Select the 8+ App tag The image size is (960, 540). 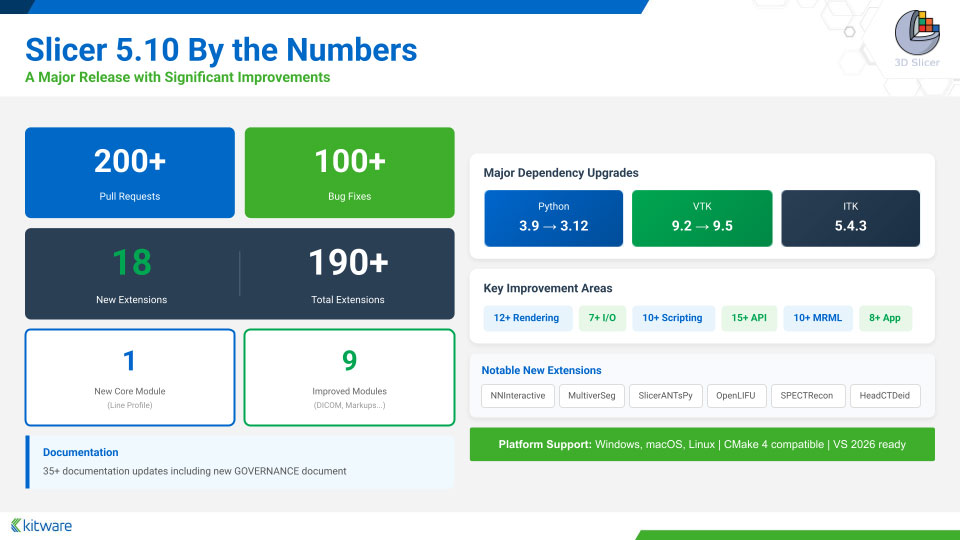(x=884, y=318)
